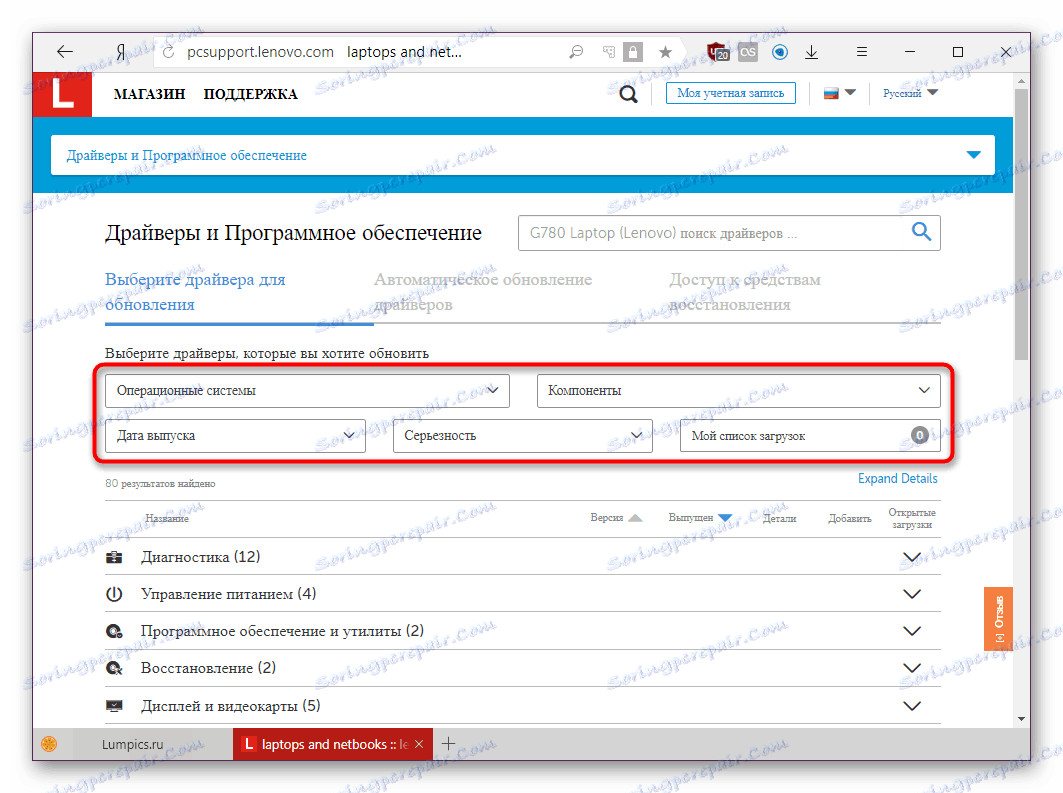The width and height of the screenshot is (1063, 793).
Task: Open the Русский language dropdown
Action: 910,93
